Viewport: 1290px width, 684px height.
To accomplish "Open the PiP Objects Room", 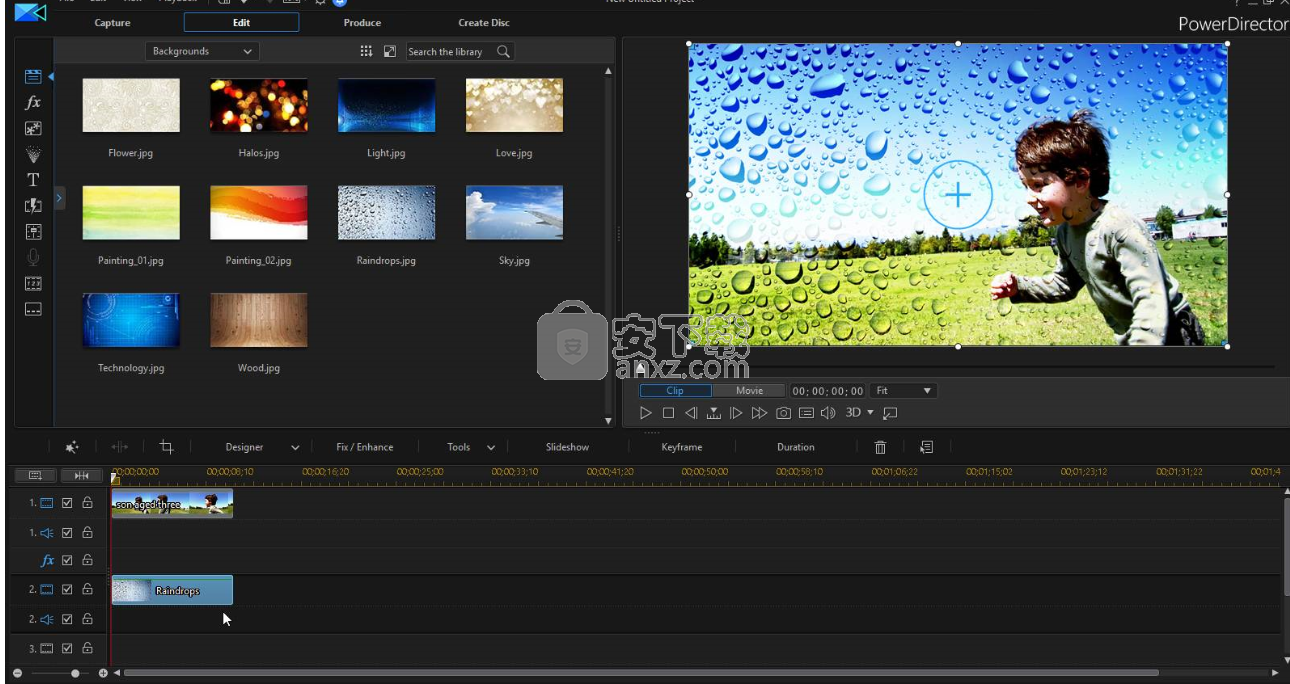I will click(x=33, y=128).
